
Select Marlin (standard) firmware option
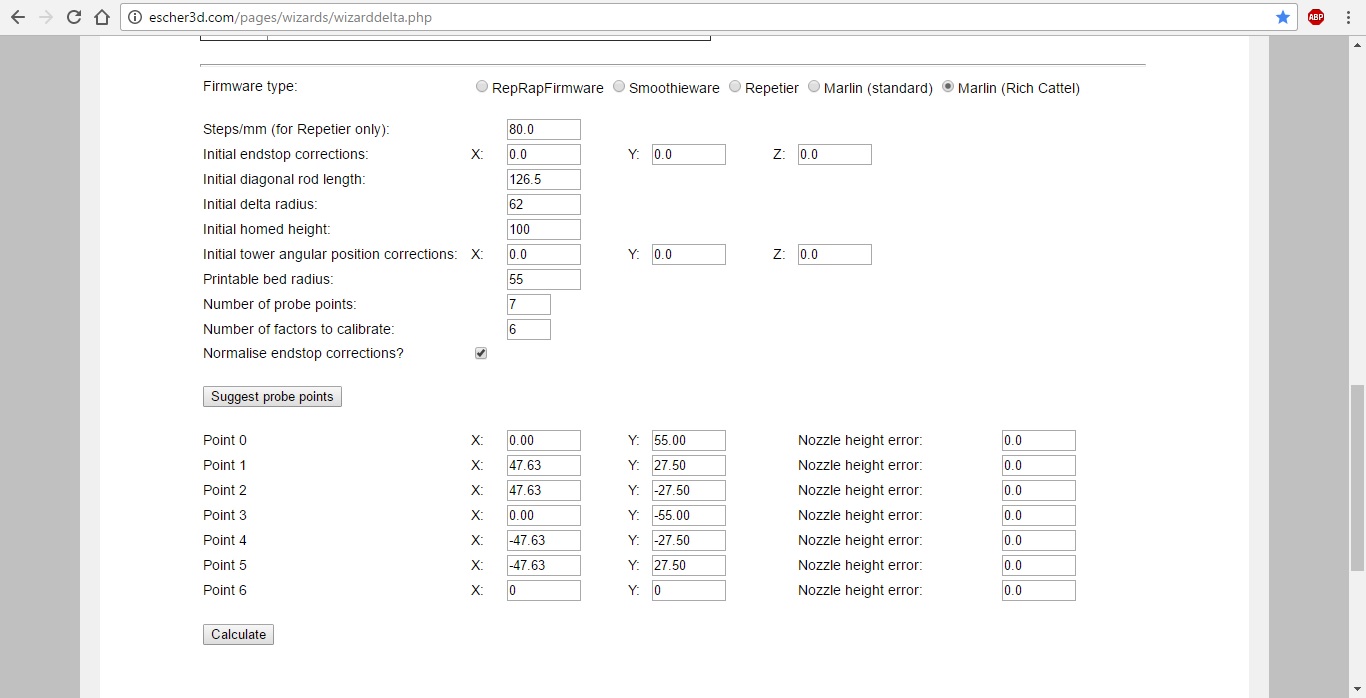[814, 87]
